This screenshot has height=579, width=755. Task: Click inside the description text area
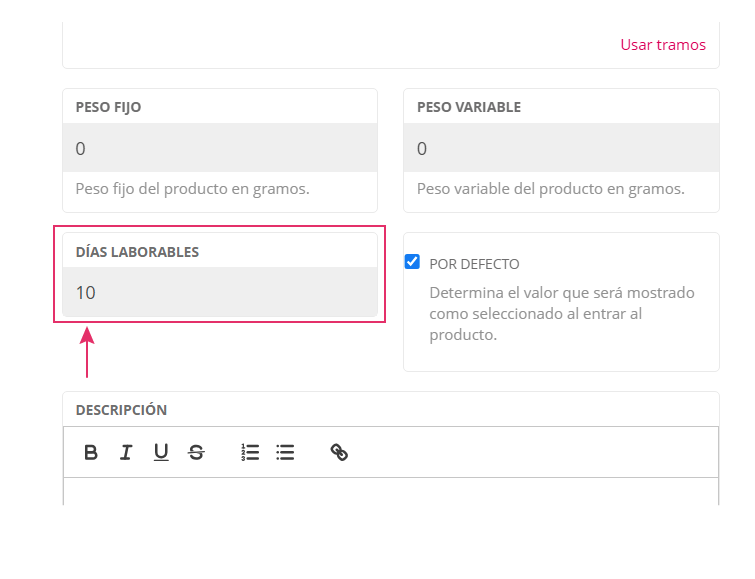(x=390, y=491)
